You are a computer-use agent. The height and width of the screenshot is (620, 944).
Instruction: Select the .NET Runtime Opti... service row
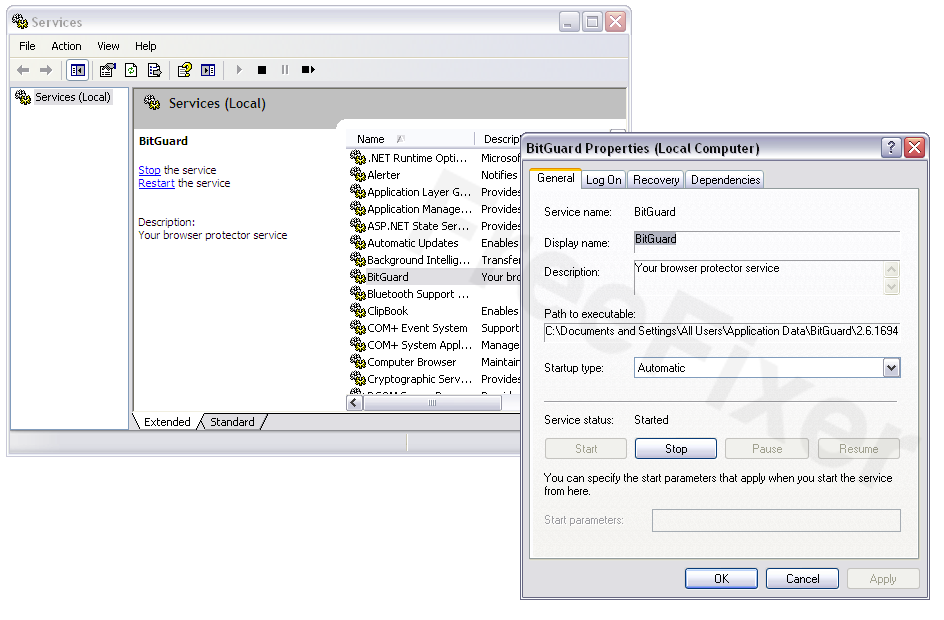434,158
